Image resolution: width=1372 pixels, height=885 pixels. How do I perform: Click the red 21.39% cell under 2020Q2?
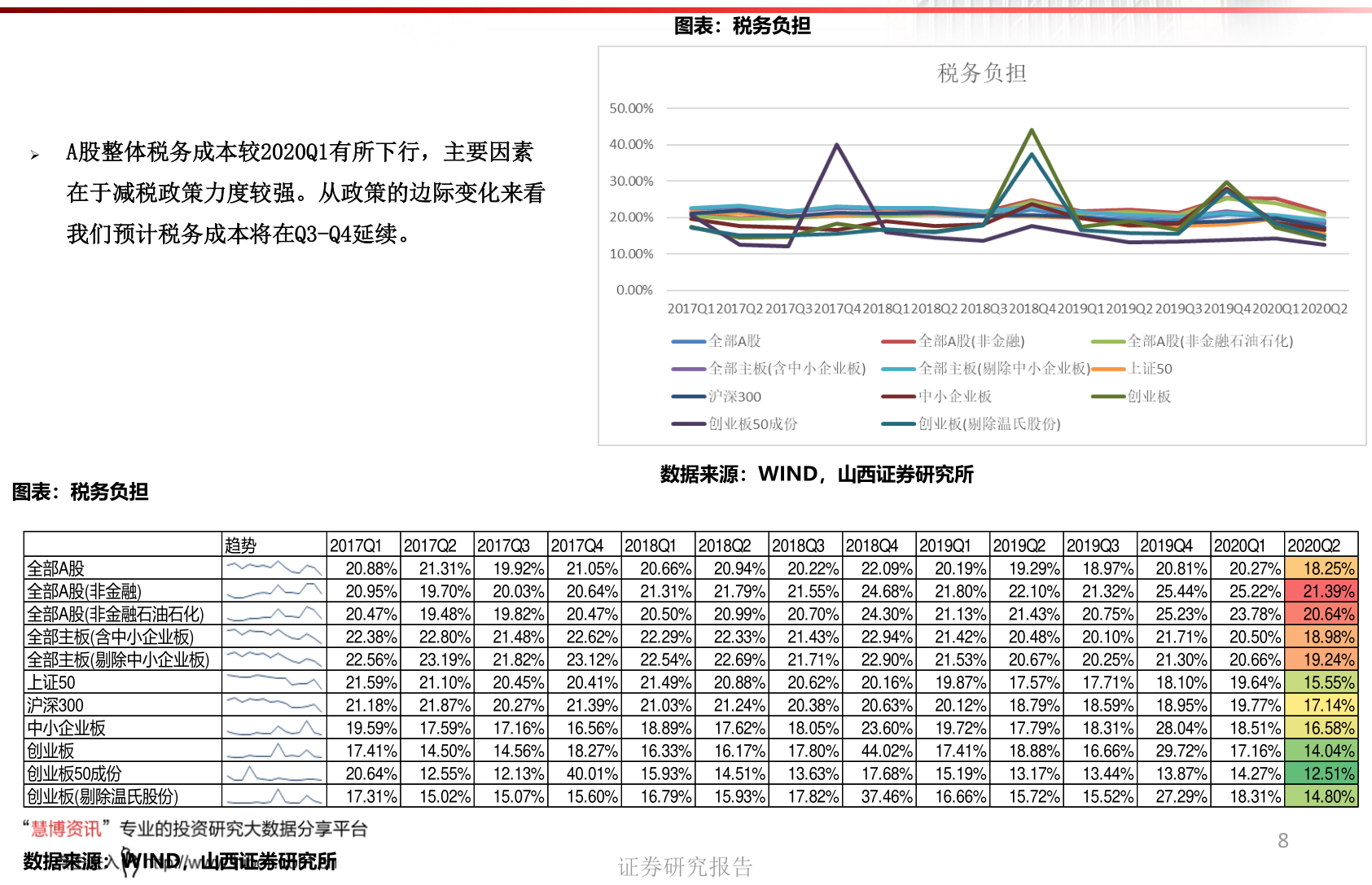[x=1322, y=591]
